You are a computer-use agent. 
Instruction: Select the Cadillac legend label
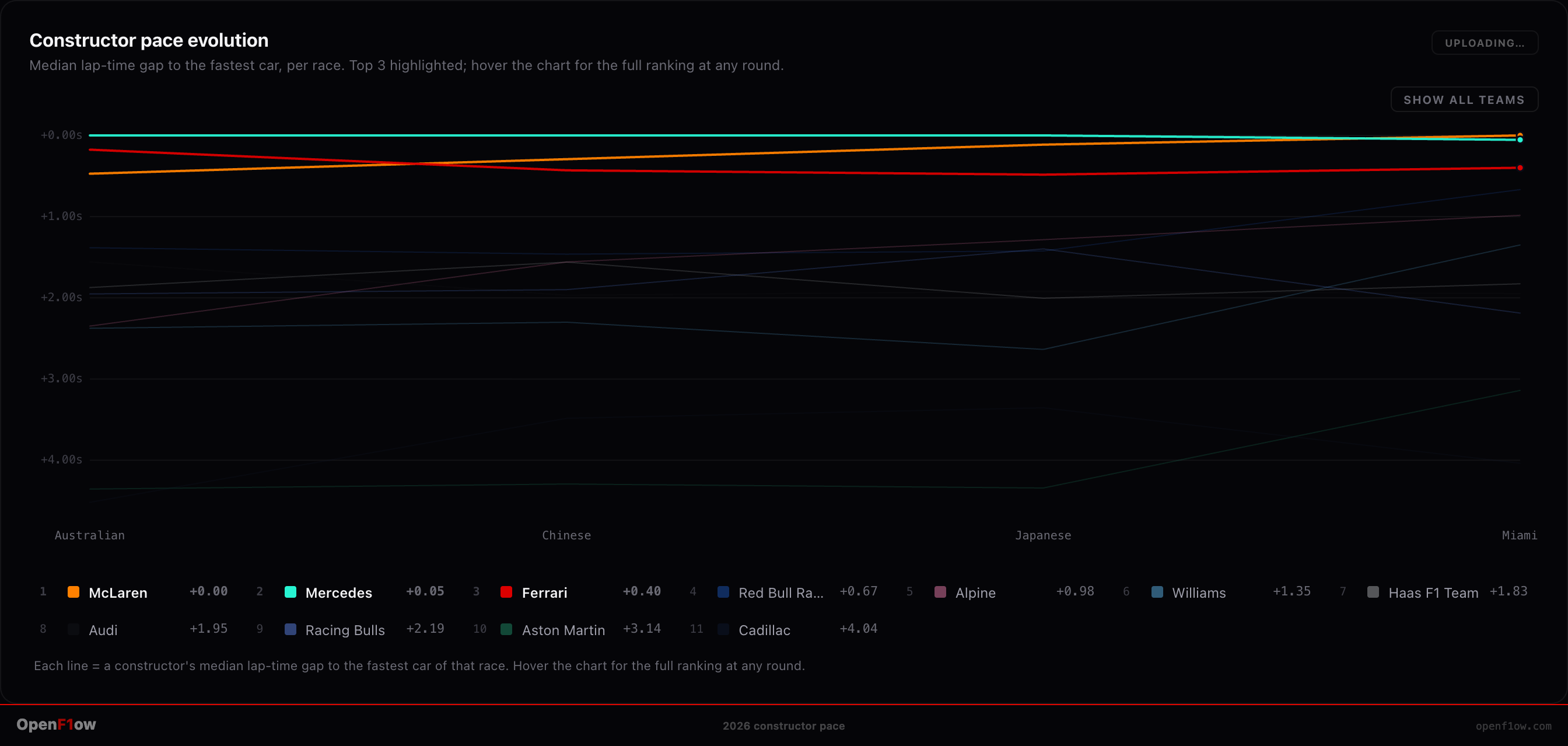pyautogui.click(x=765, y=630)
